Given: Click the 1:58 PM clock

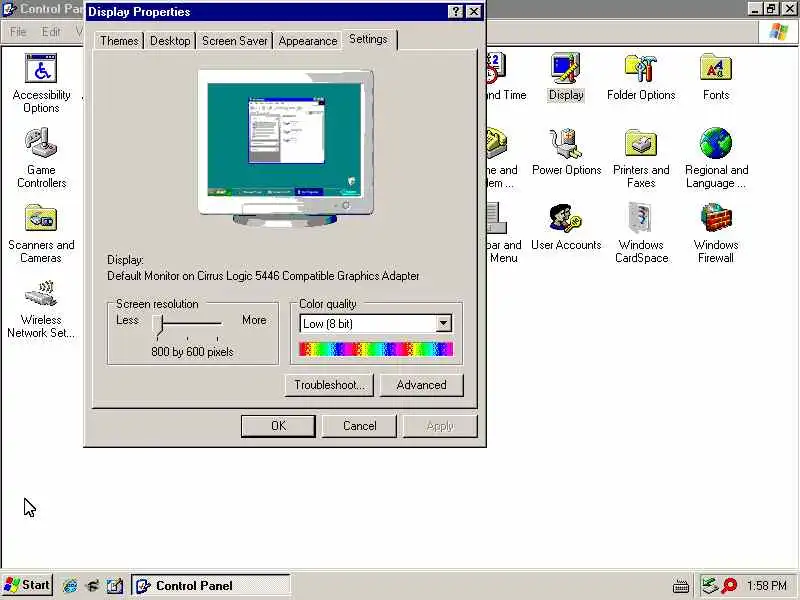Looking at the screenshot, I should click(767, 585).
